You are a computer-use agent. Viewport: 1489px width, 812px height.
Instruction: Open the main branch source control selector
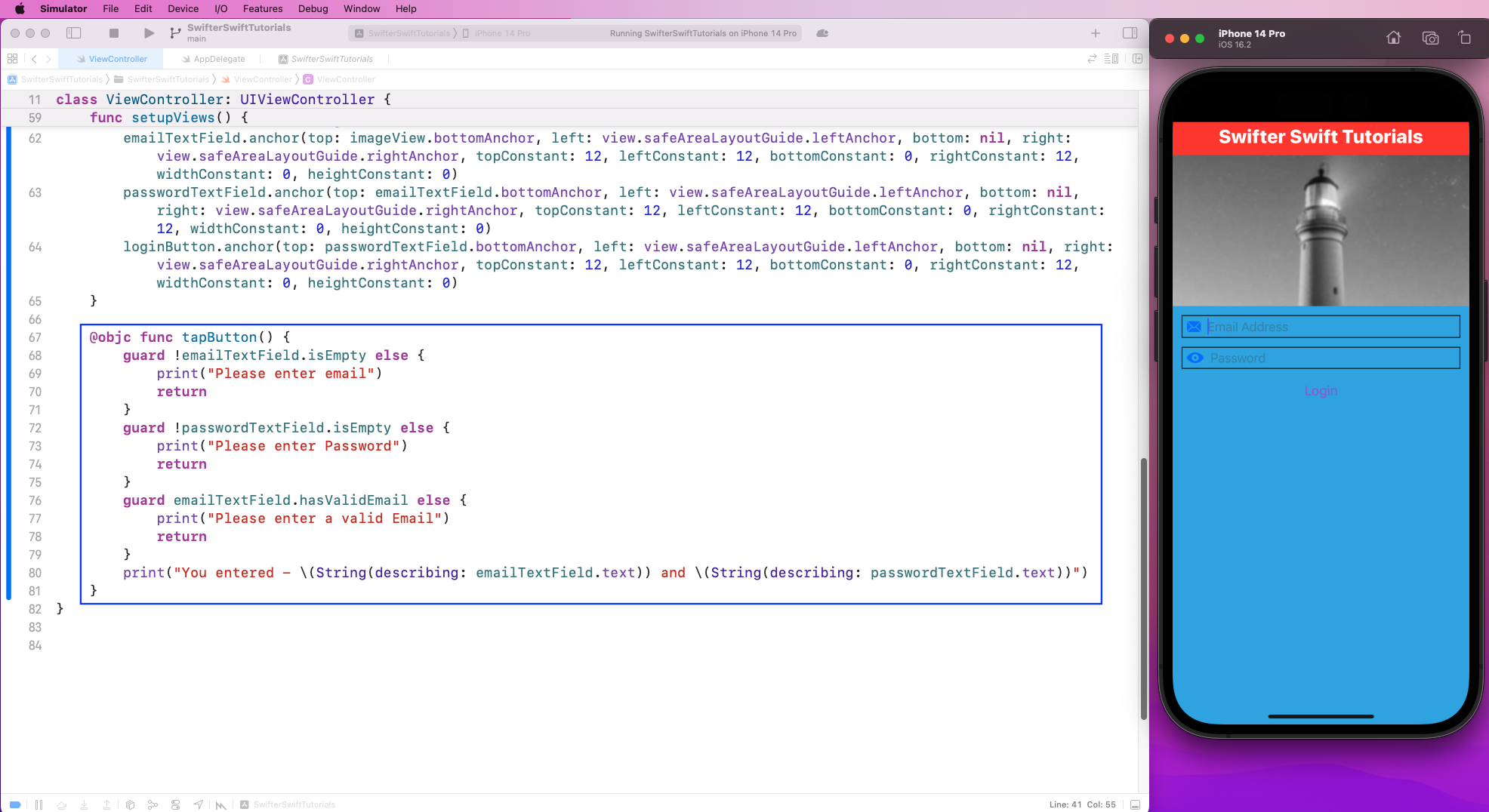pyautogui.click(x=196, y=38)
